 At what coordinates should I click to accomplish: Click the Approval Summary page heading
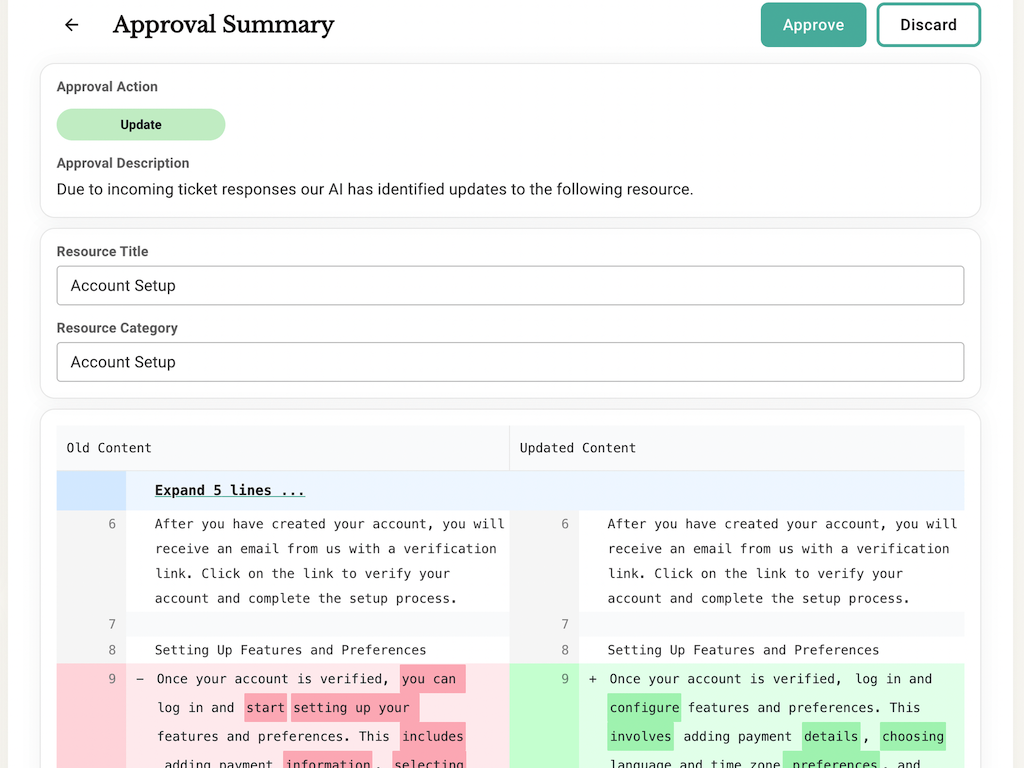tap(223, 25)
